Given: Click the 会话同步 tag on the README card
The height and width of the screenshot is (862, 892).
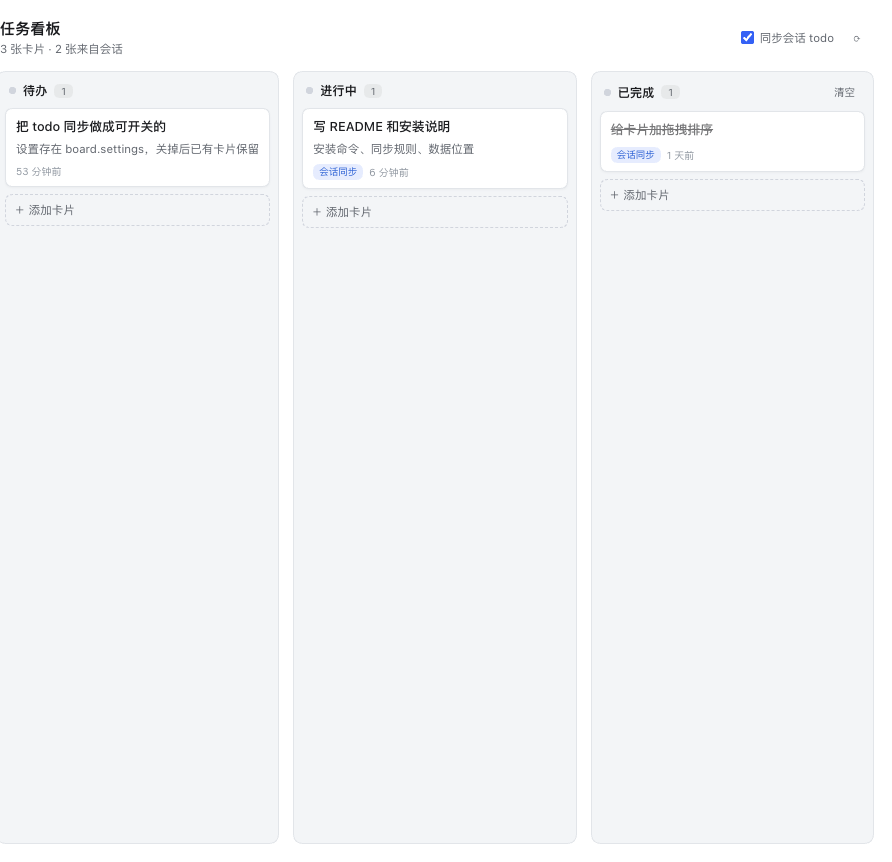Looking at the screenshot, I should click(338, 171).
